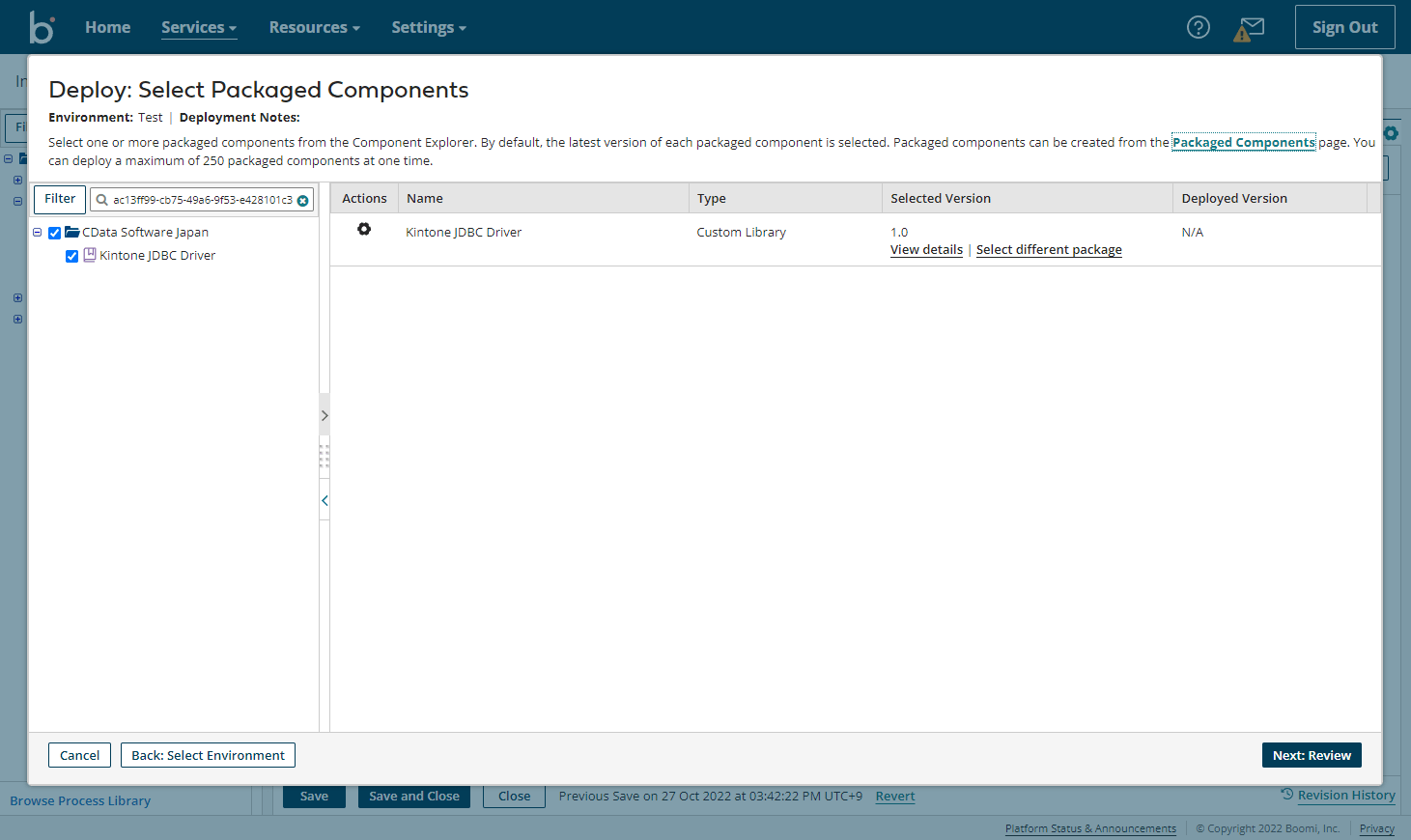Click the Custom Library type cell
Image resolution: width=1411 pixels, height=840 pixels.
click(742, 232)
